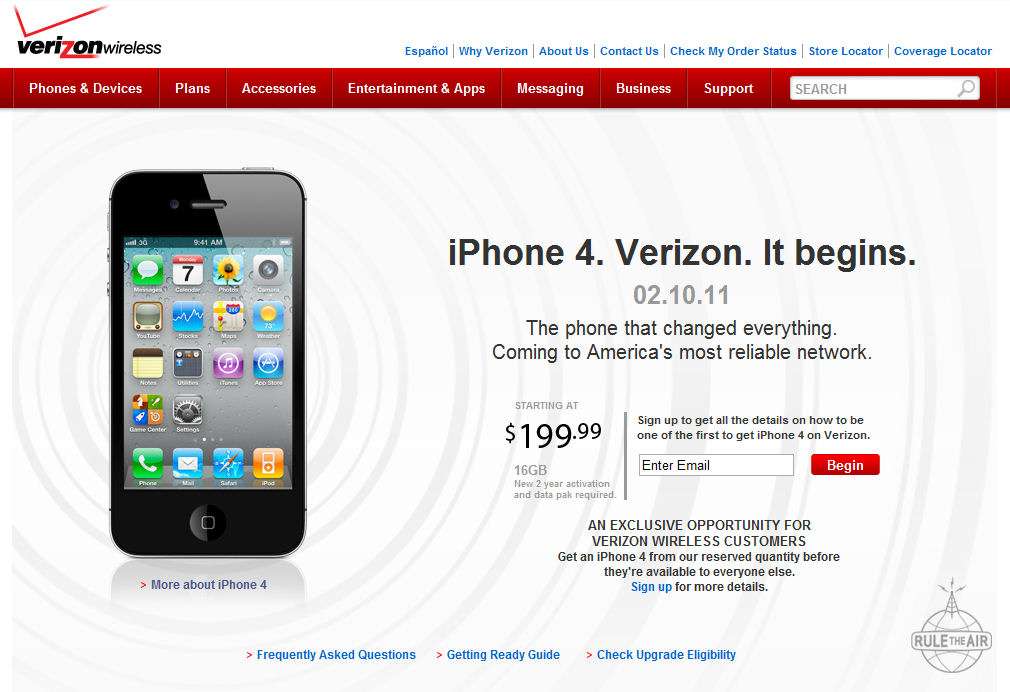The height and width of the screenshot is (692, 1010).
Task: Open the Business navigation item
Action: click(643, 88)
